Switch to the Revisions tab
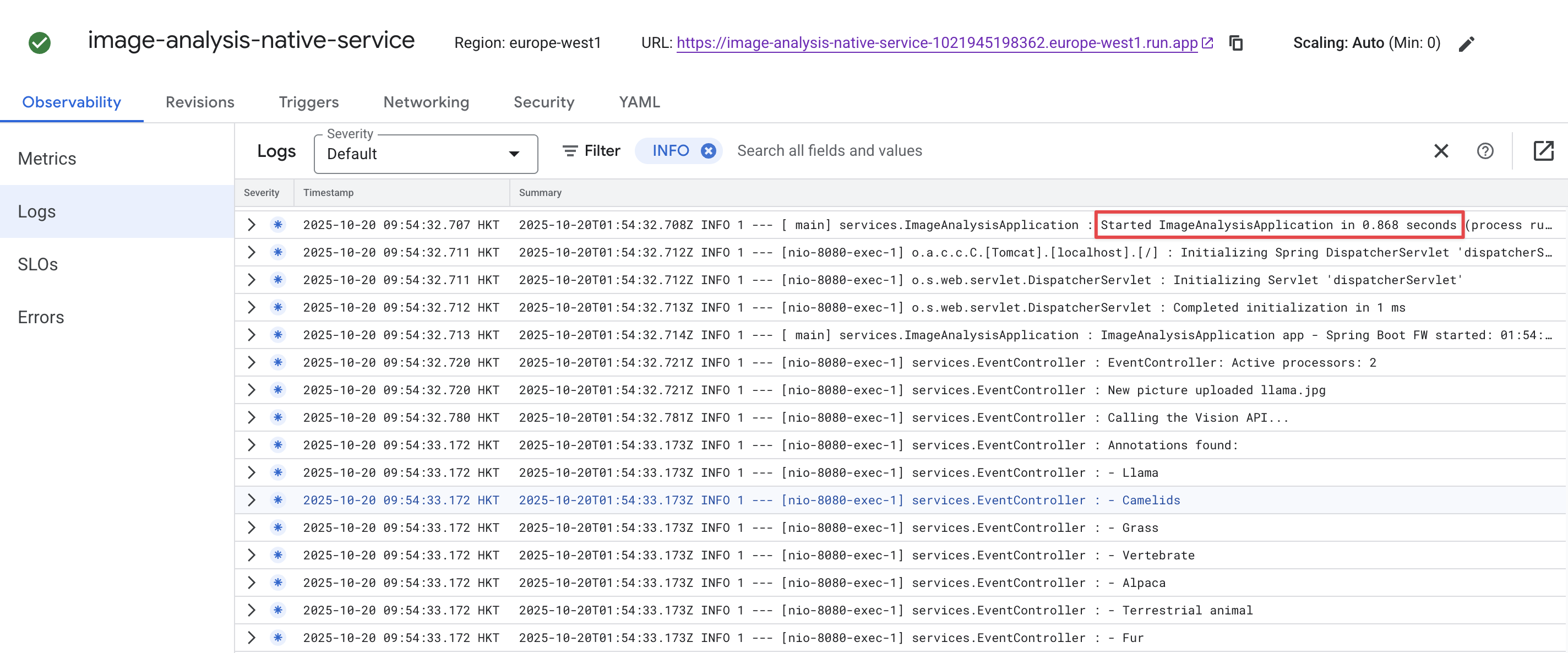 [200, 102]
